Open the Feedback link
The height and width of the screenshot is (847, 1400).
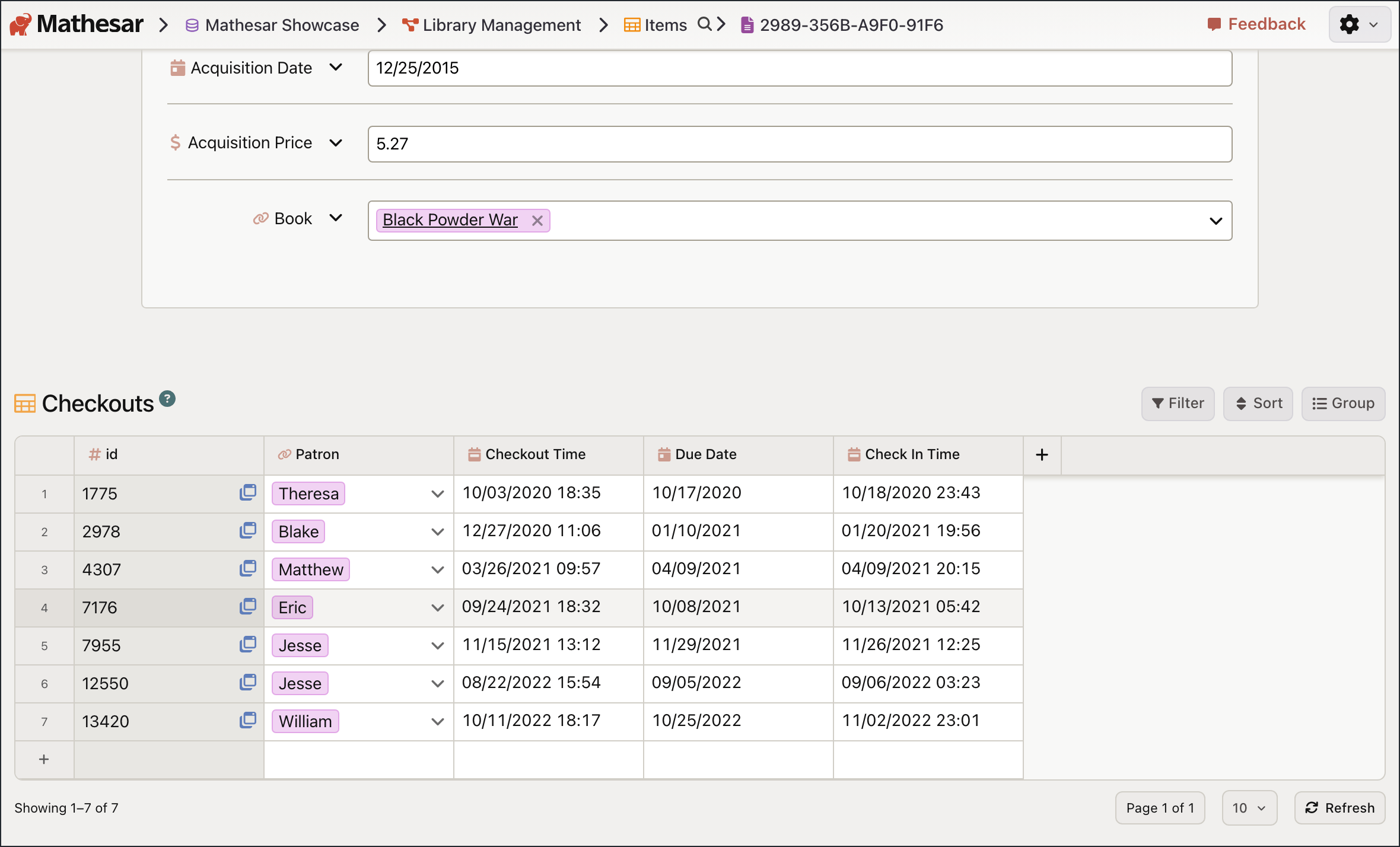click(1257, 24)
